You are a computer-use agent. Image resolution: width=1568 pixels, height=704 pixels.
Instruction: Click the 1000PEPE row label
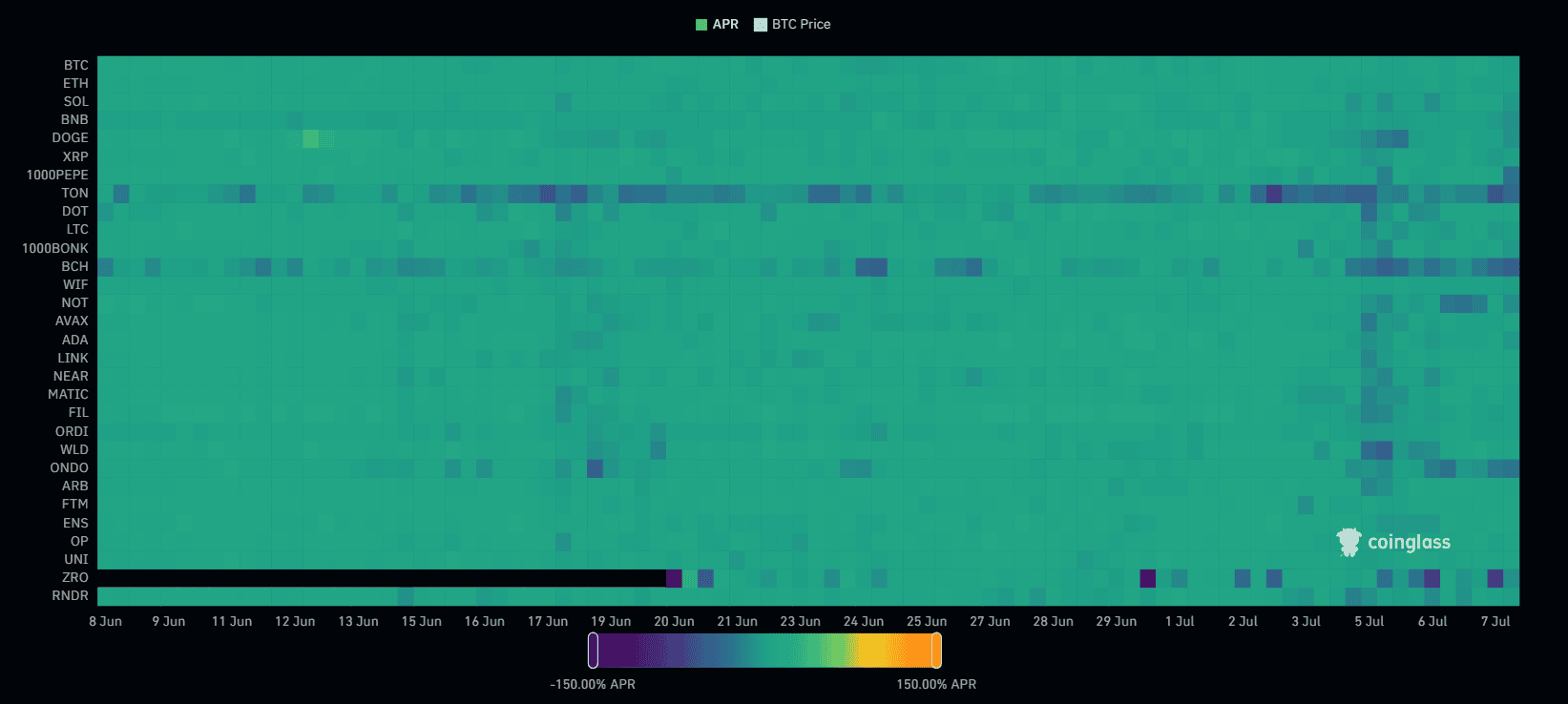[57, 175]
